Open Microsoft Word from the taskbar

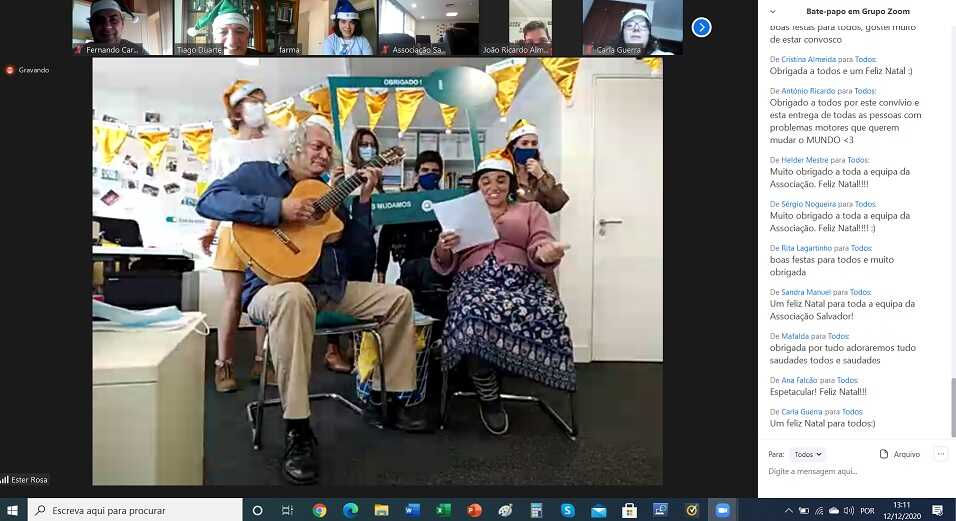click(x=413, y=510)
